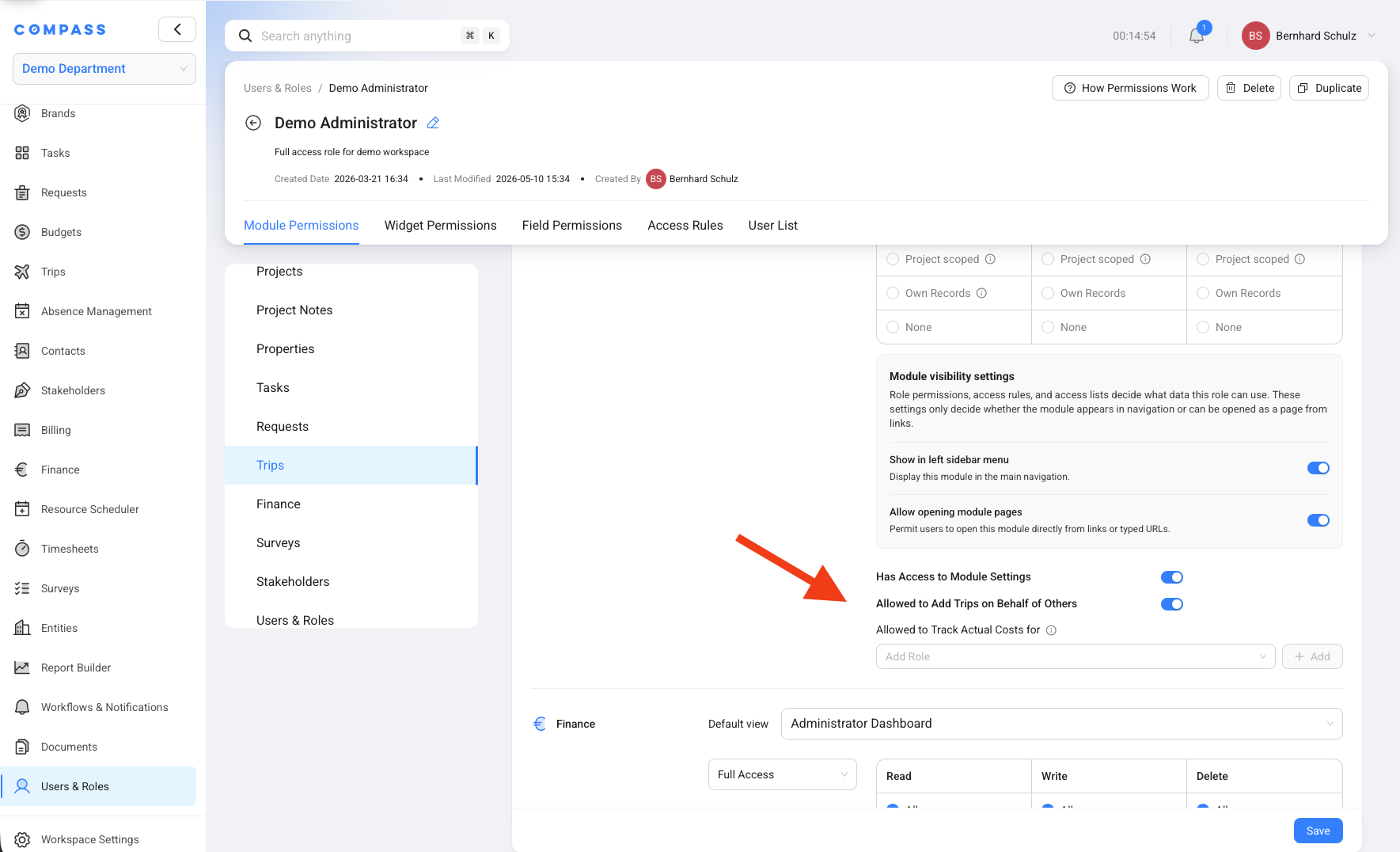Click Absence Management calendar icon
Screen dimensions: 1400x852
click(x=22, y=311)
